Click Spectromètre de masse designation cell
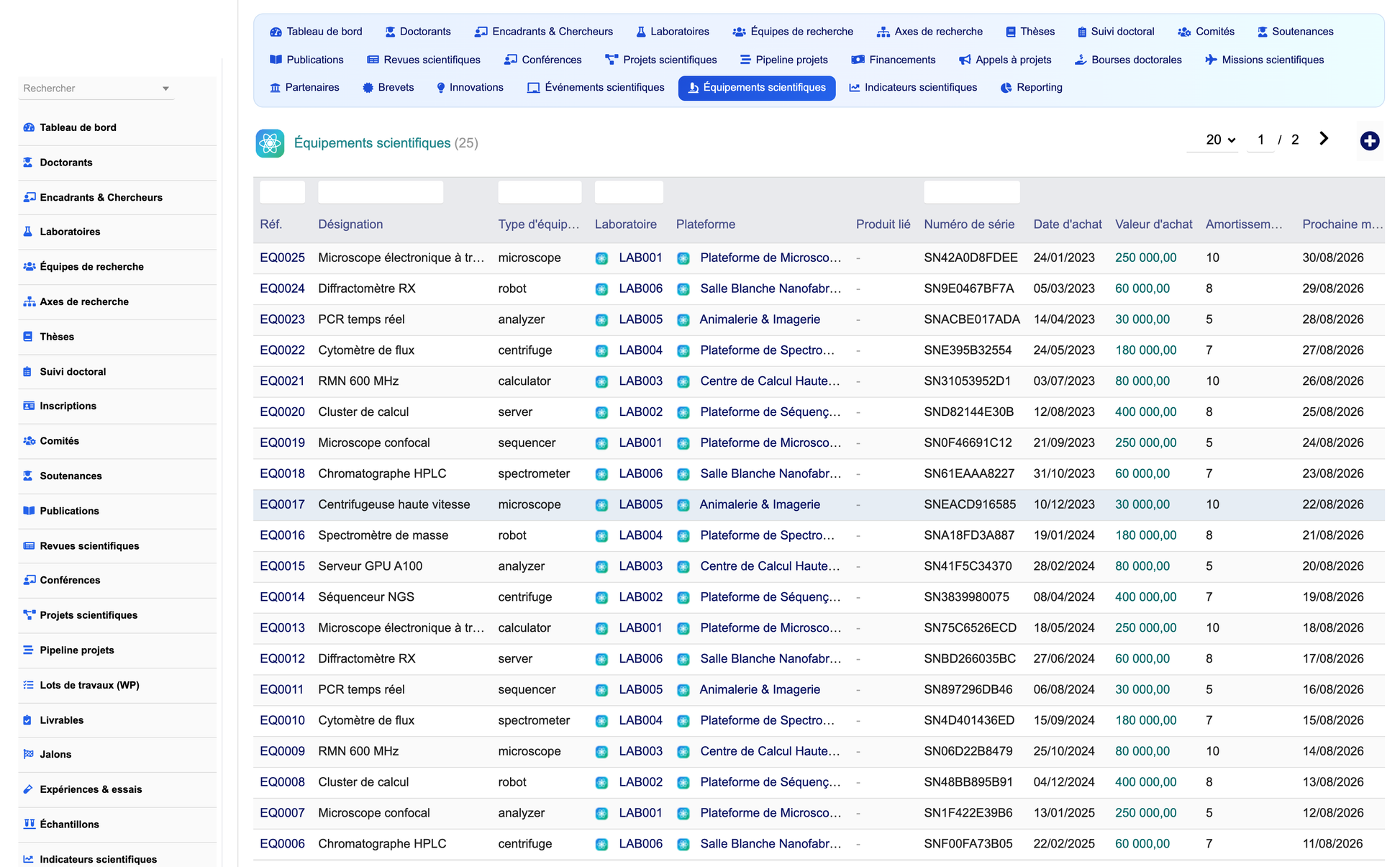The image size is (1400, 867). (383, 535)
